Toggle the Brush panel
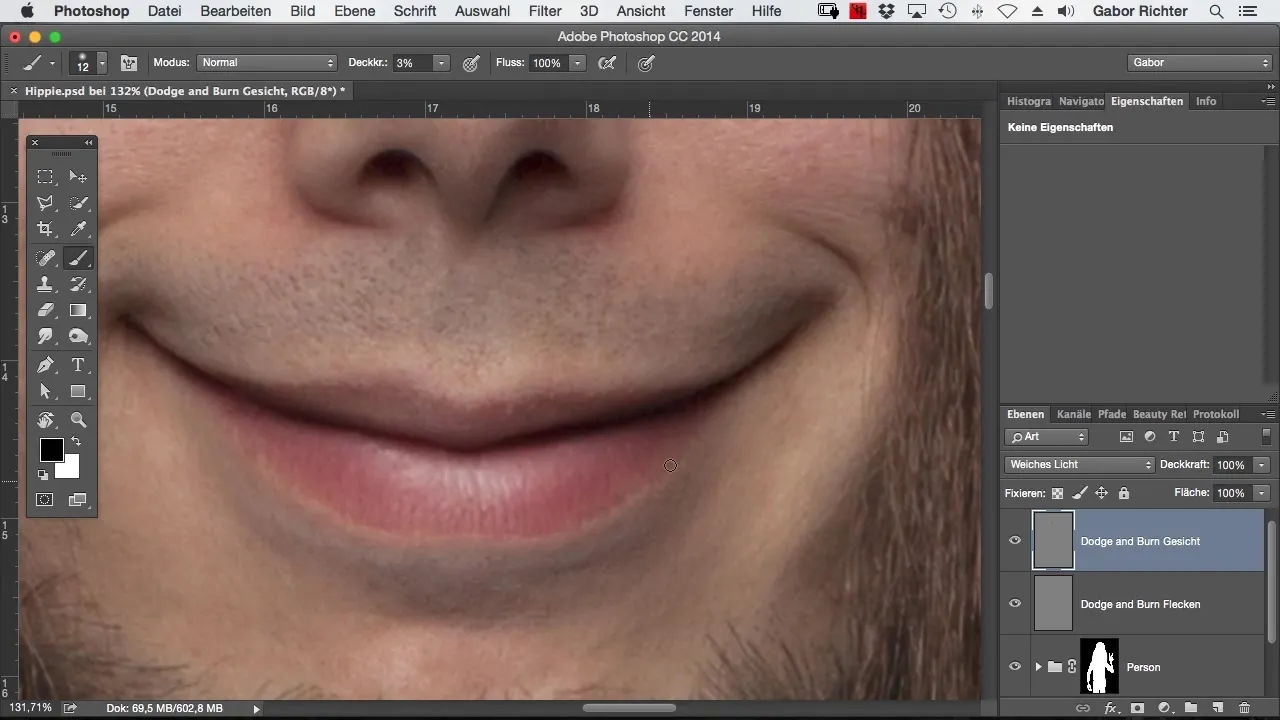1280x720 pixels. tap(129, 63)
